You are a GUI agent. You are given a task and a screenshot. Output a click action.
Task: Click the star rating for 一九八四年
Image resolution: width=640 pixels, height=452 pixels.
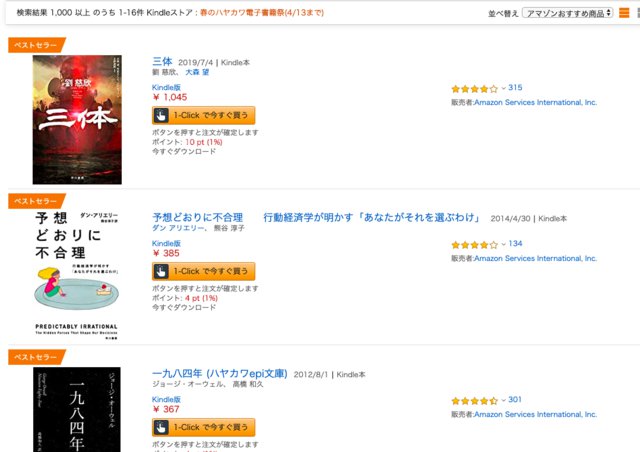474,400
